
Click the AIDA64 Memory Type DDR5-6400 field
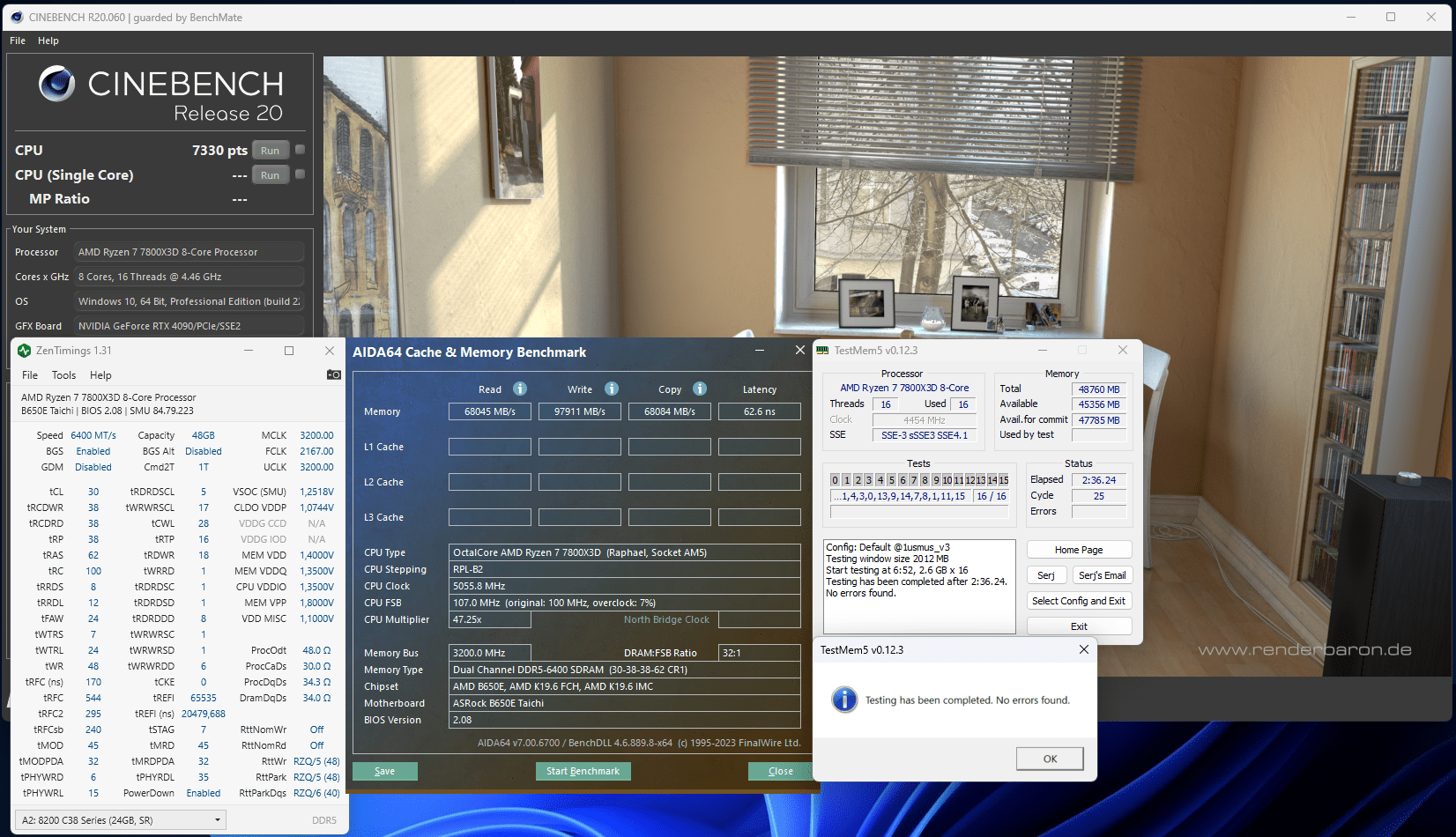[625, 670]
